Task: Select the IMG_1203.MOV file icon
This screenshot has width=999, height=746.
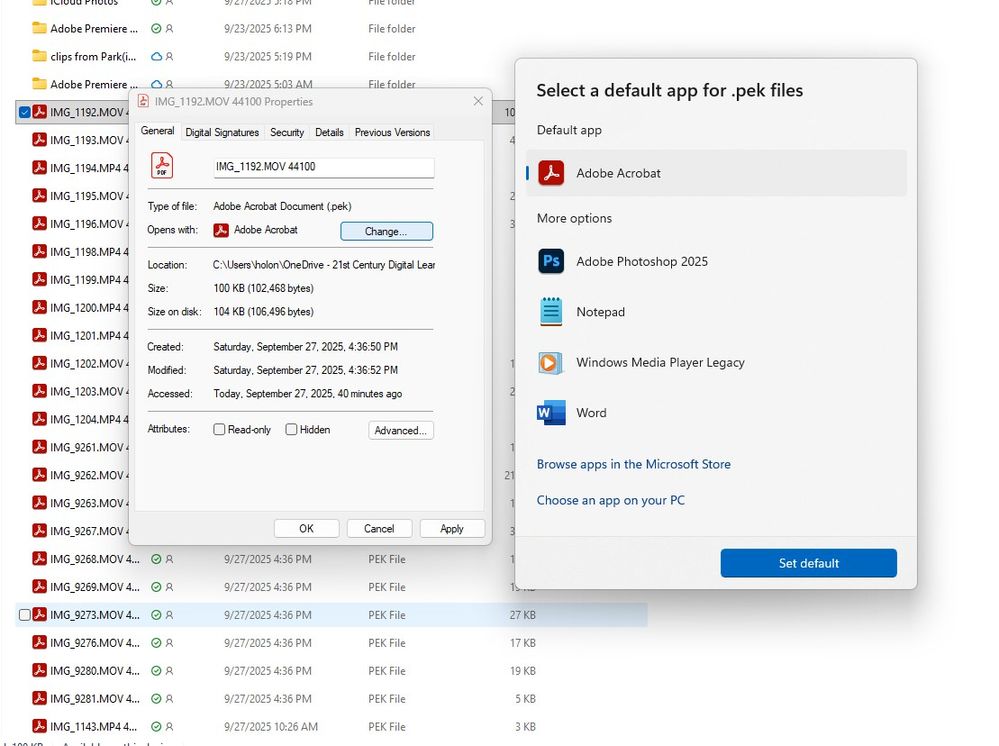Action: [40, 391]
